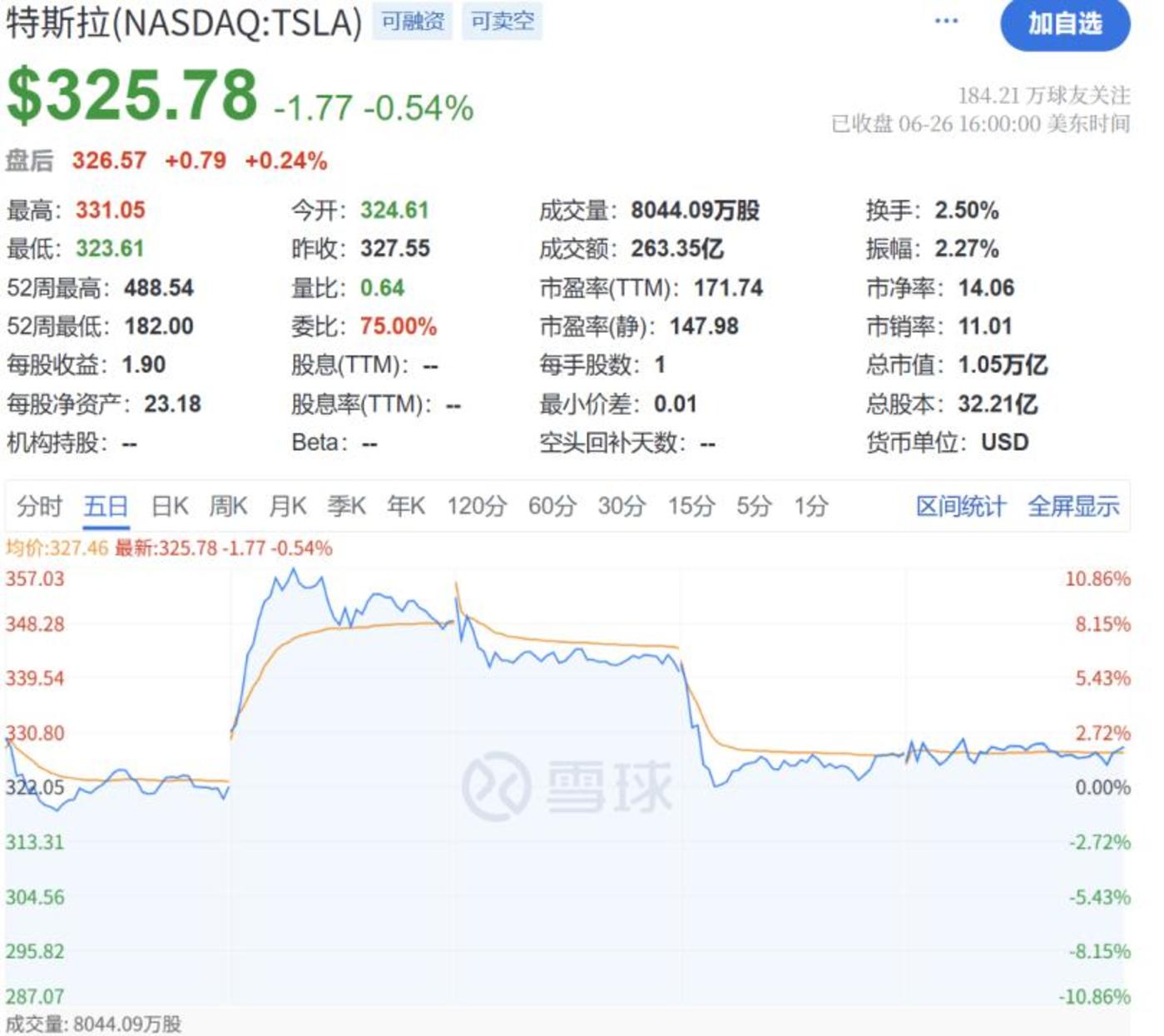The height and width of the screenshot is (1036, 1164).
Task: Choose the 30分 interval tab
Action: coord(622,506)
